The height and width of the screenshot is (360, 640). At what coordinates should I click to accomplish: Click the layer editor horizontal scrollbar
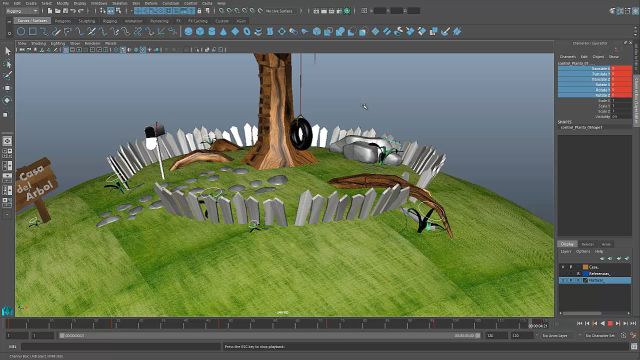(582, 313)
